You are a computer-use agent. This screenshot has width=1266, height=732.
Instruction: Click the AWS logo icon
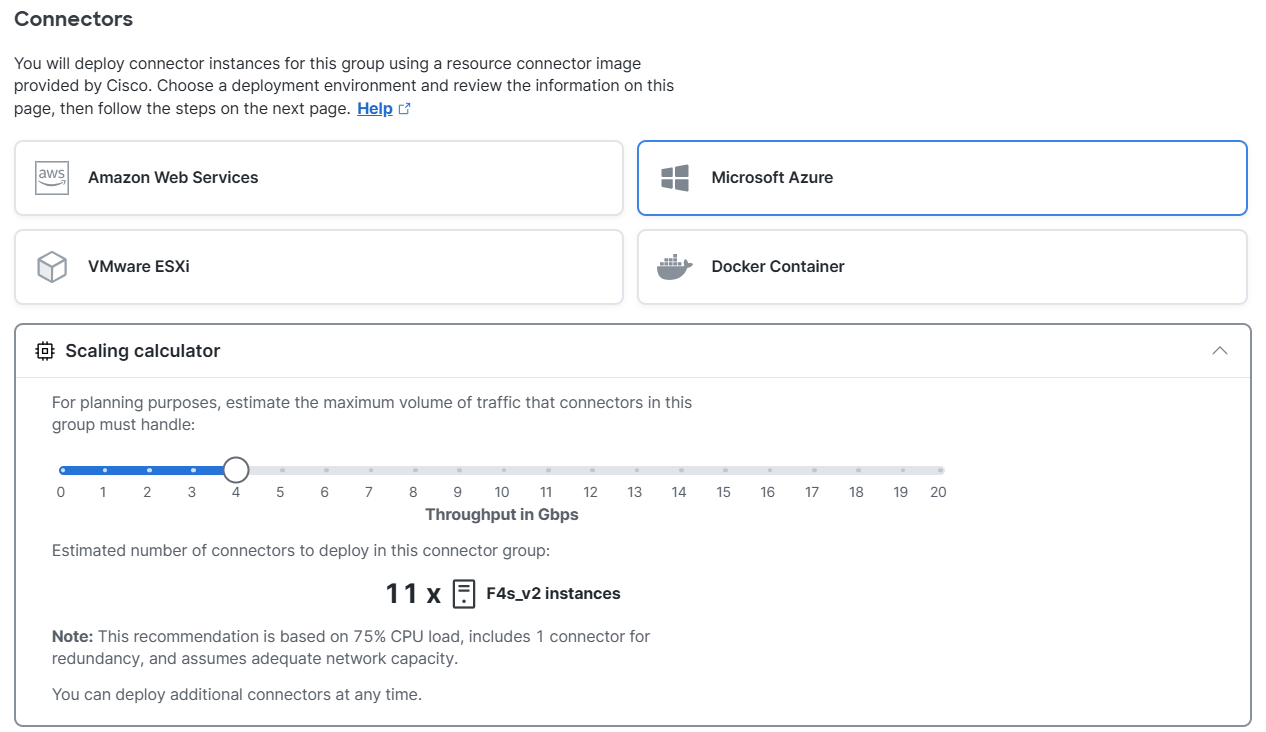[52, 178]
